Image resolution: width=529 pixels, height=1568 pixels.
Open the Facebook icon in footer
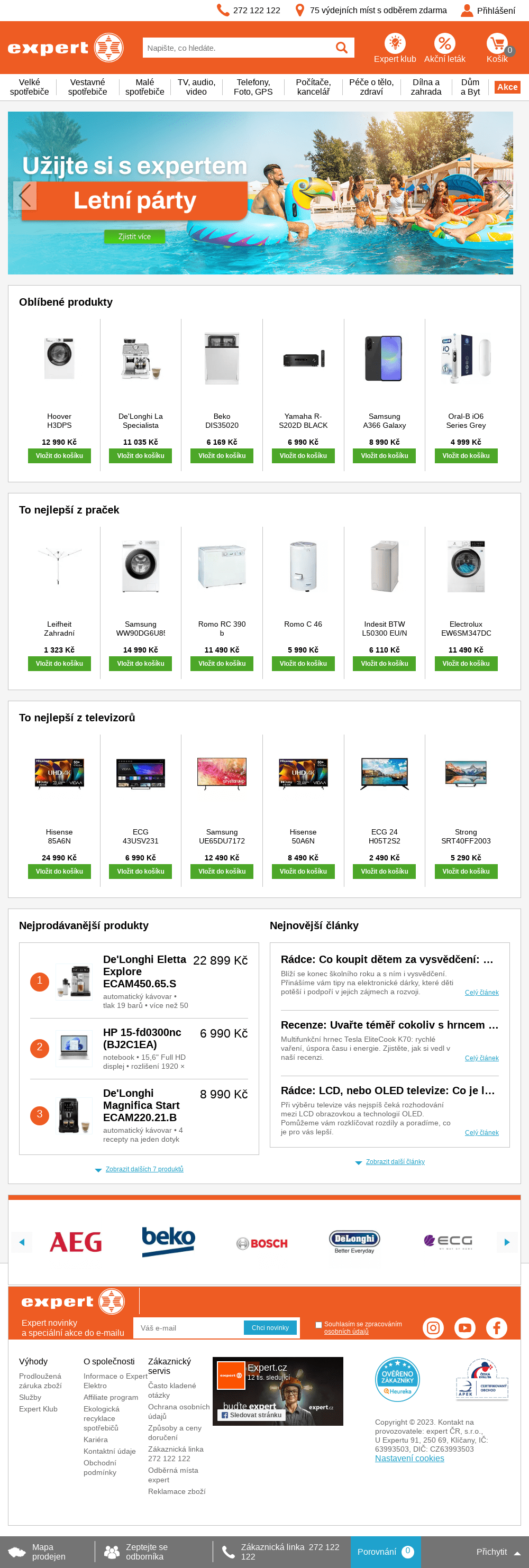[x=496, y=1327]
